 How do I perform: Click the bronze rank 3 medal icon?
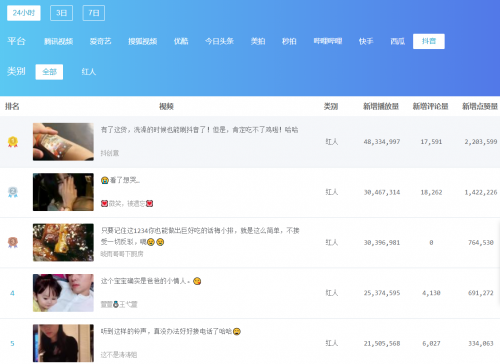13,242
